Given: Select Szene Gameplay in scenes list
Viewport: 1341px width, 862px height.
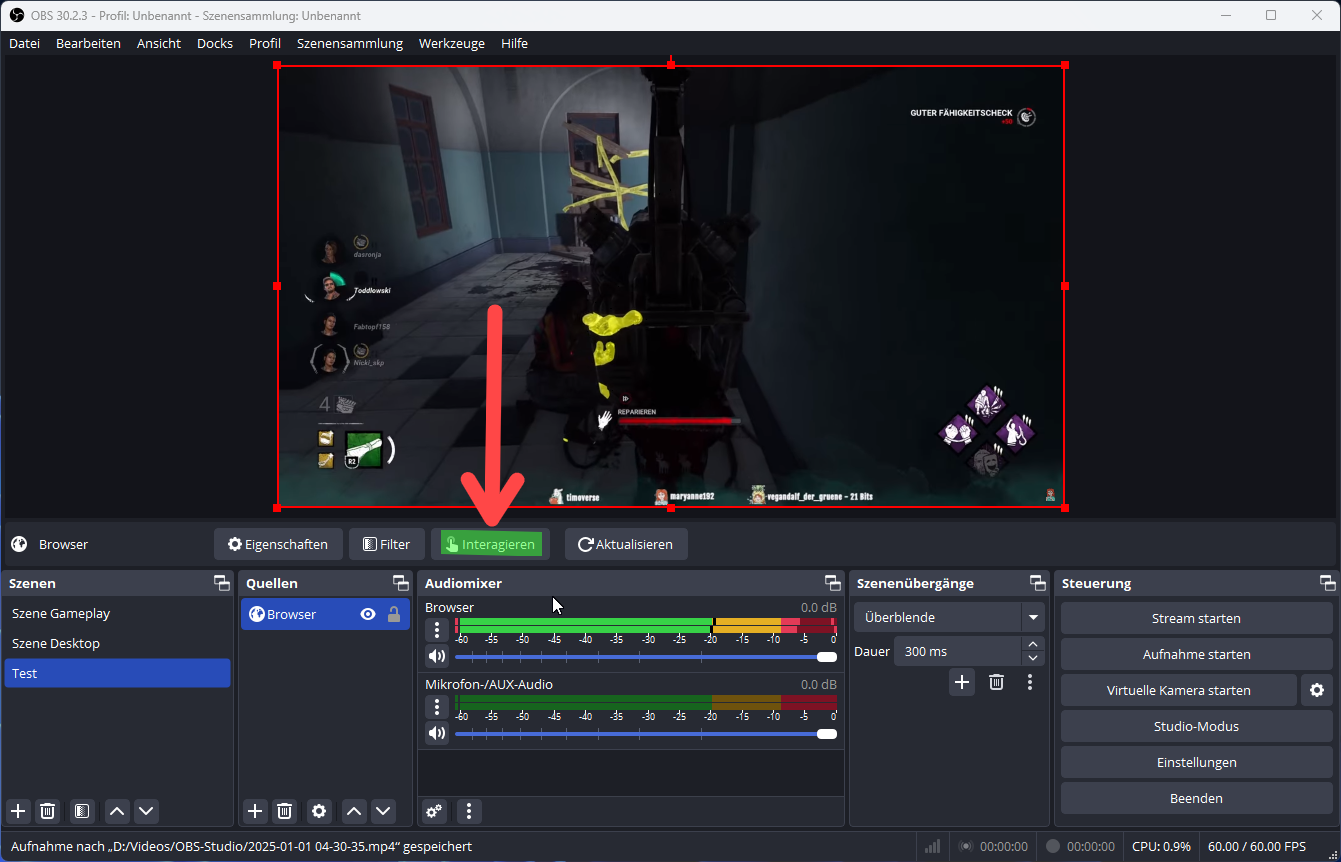Looking at the screenshot, I should pyautogui.click(x=117, y=614).
